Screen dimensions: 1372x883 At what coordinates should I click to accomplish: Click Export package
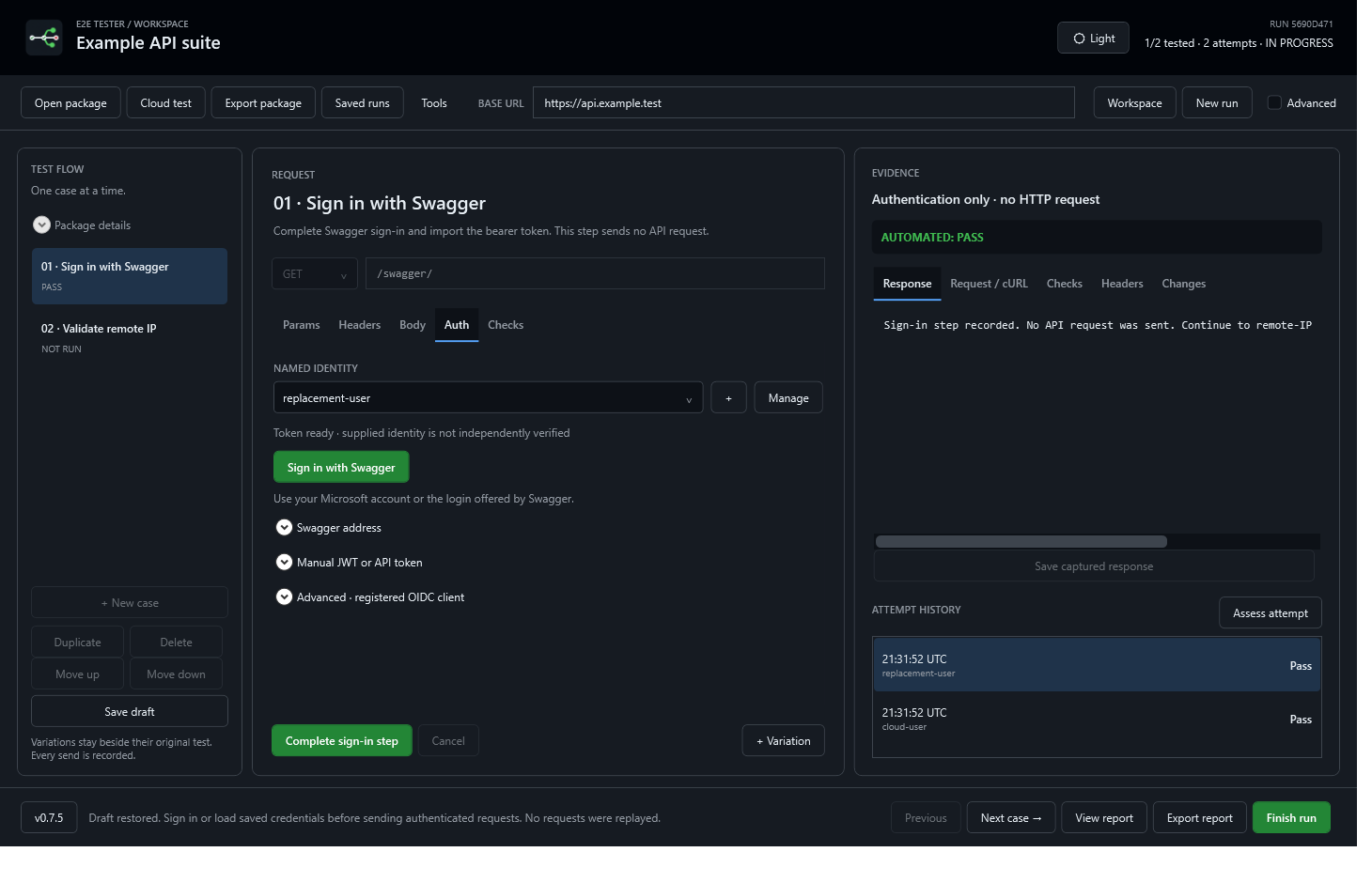point(263,103)
